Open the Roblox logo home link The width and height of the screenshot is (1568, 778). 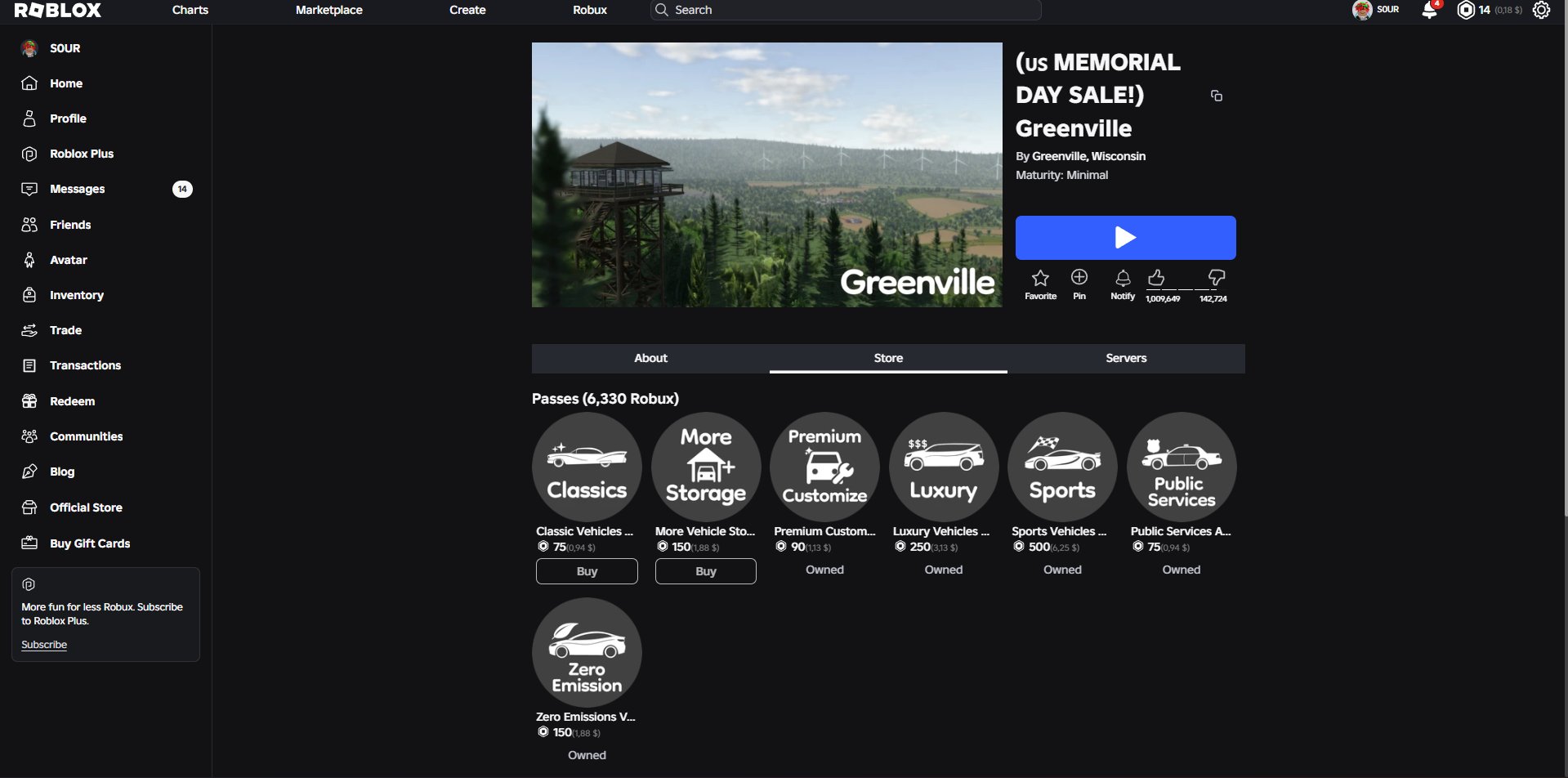[58, 10]
